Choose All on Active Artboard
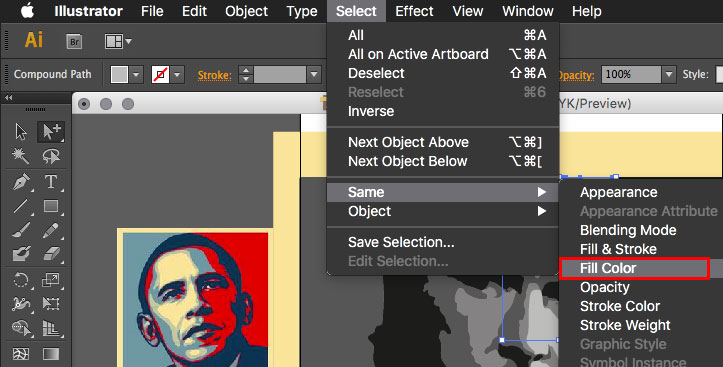This screenshot has height=367, width=723. tap(443, 54)
